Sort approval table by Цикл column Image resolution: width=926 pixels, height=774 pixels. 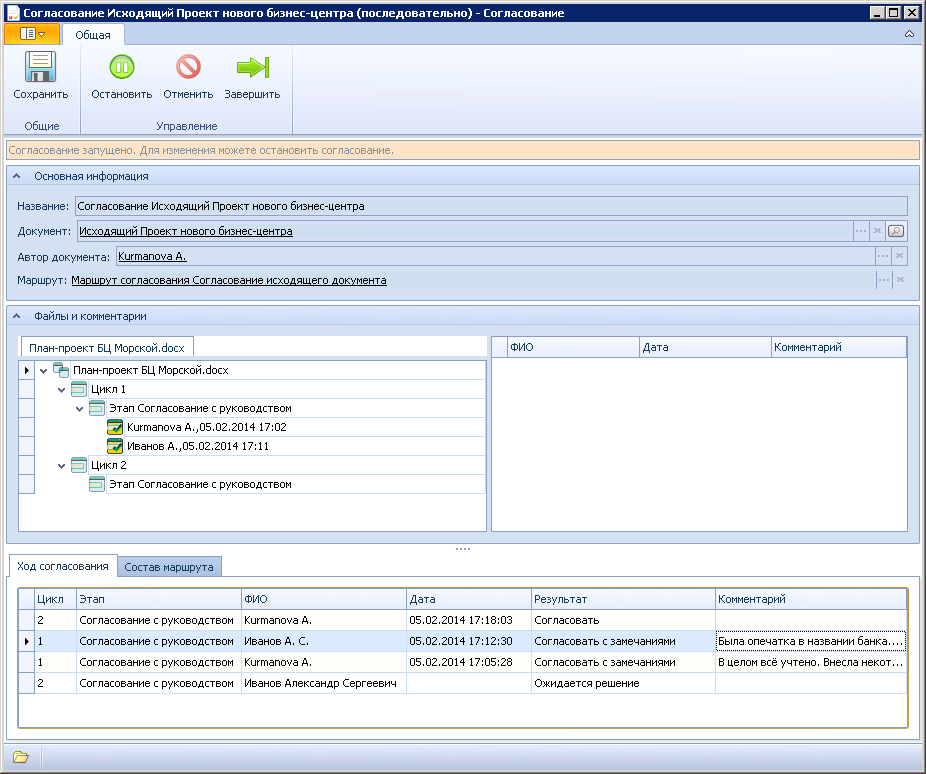tap(56, 599)
